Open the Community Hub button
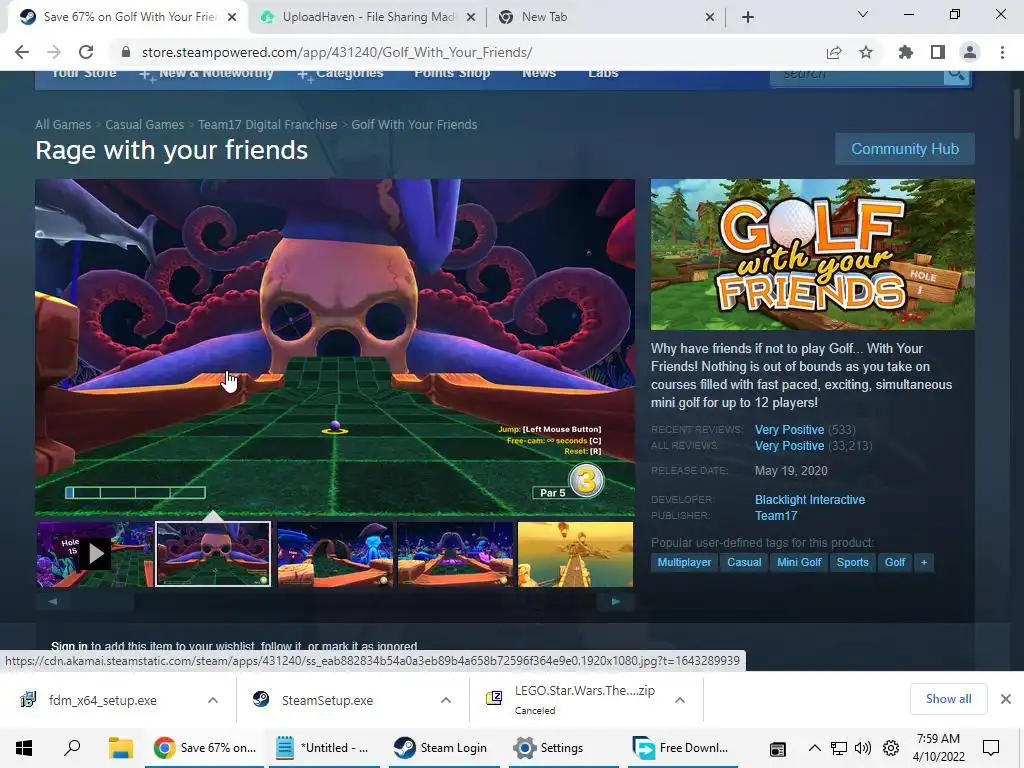This screenshot has height=768, width=1024. pyautogui.click(x=904, y=149)
